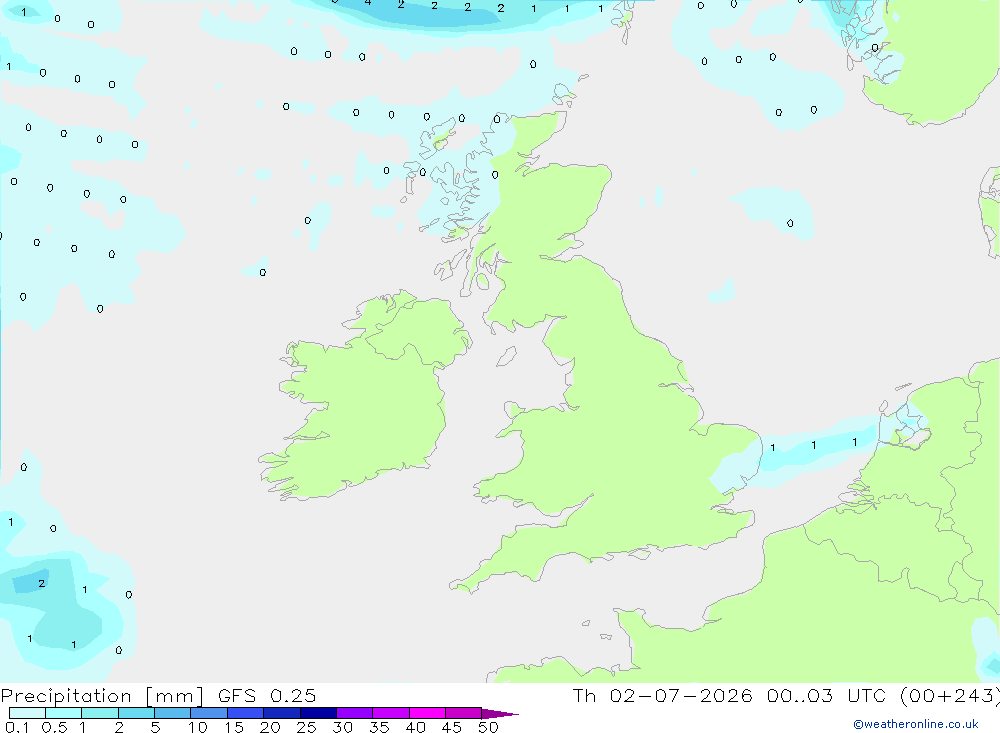Click the 0.5–1 mm legend color swatch
This screenshot has height=733, width=1000.
pyautogui.click(x=64, y=713)
